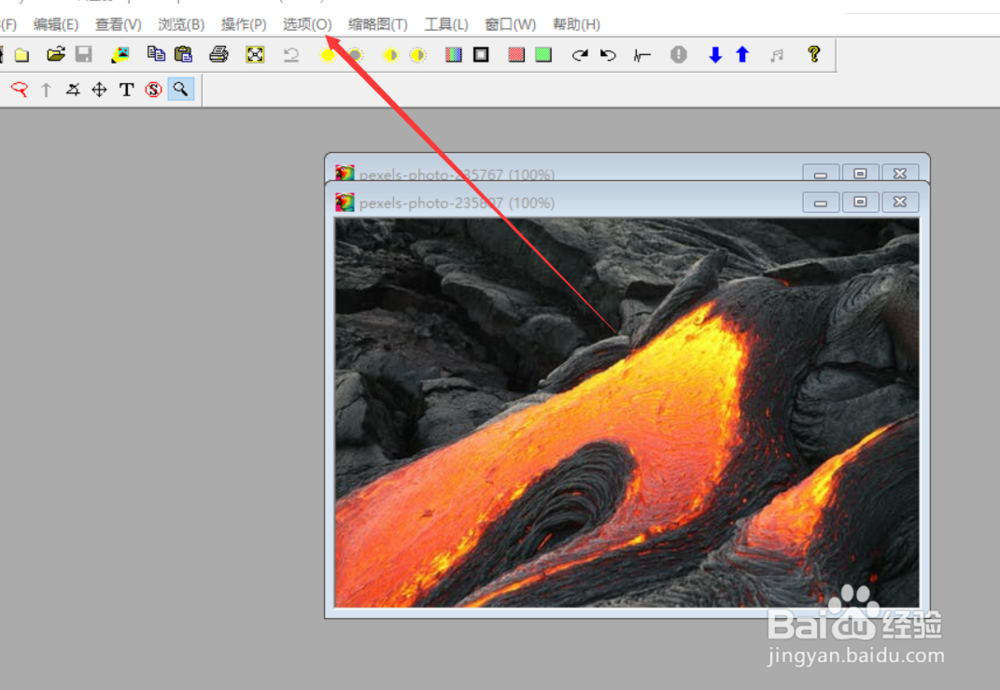Open the 浏览(B) menu
Image resolution: width=1000 pixels, height=690 pixels.
click(x=181, y=24)
